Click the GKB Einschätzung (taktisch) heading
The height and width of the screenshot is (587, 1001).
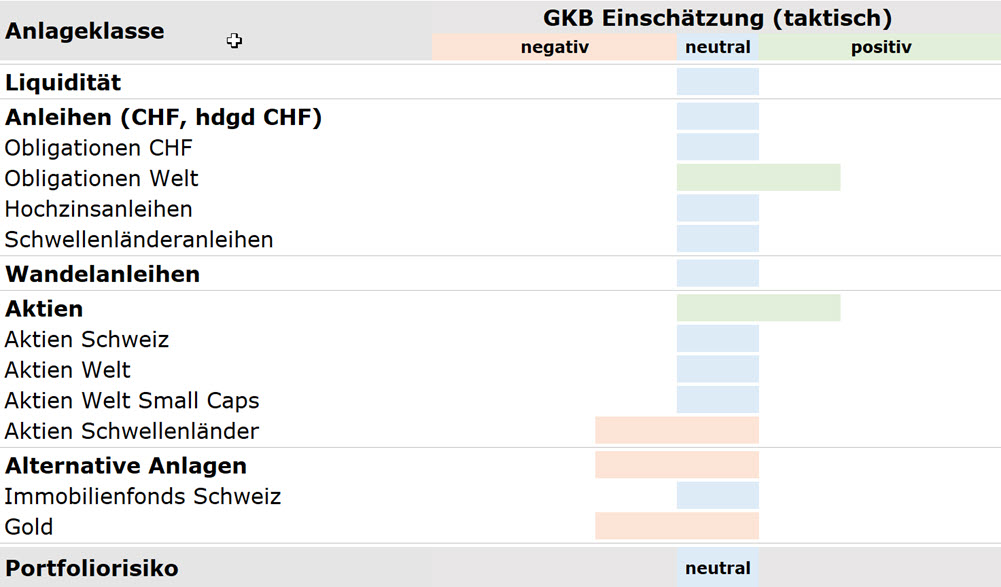(717, 18)
